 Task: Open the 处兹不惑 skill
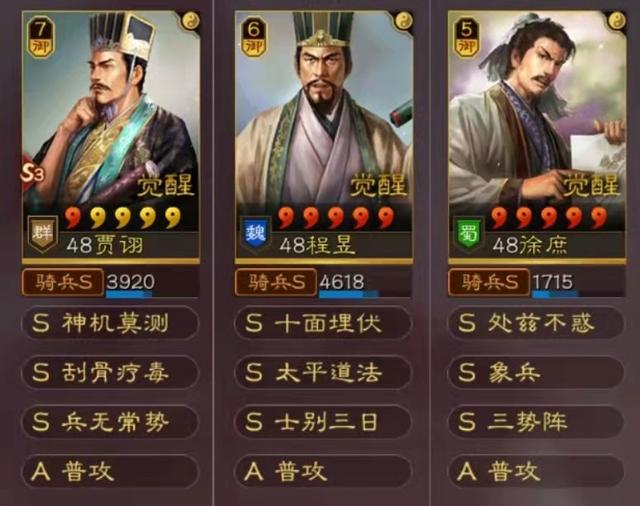tap(536, 323)
